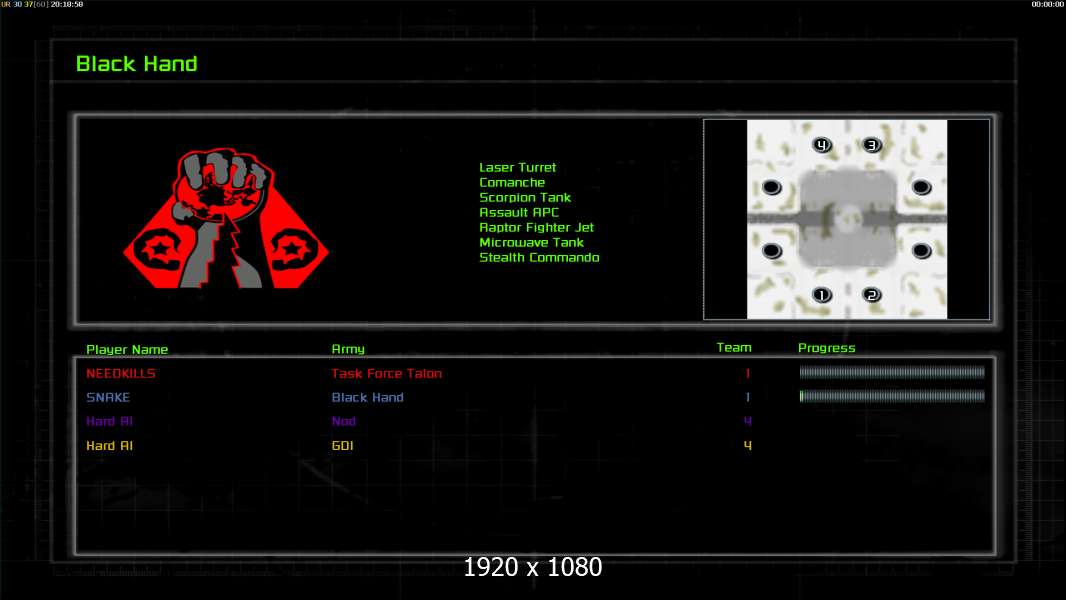This screenshot has height=600, width=1066.
Task: Select player SNAKE row name
Action: [108, 398]
